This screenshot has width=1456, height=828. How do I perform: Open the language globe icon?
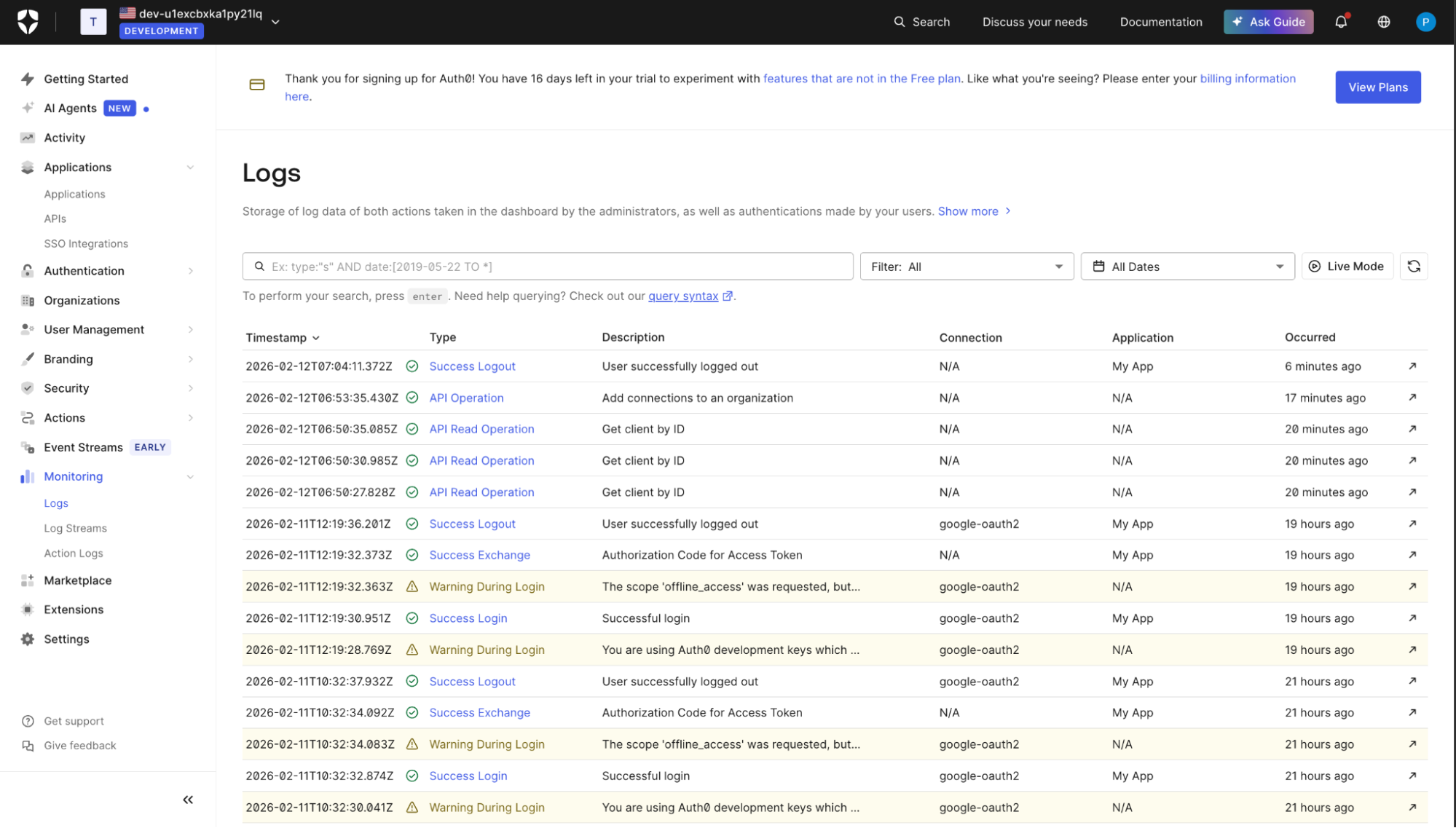1384,22
